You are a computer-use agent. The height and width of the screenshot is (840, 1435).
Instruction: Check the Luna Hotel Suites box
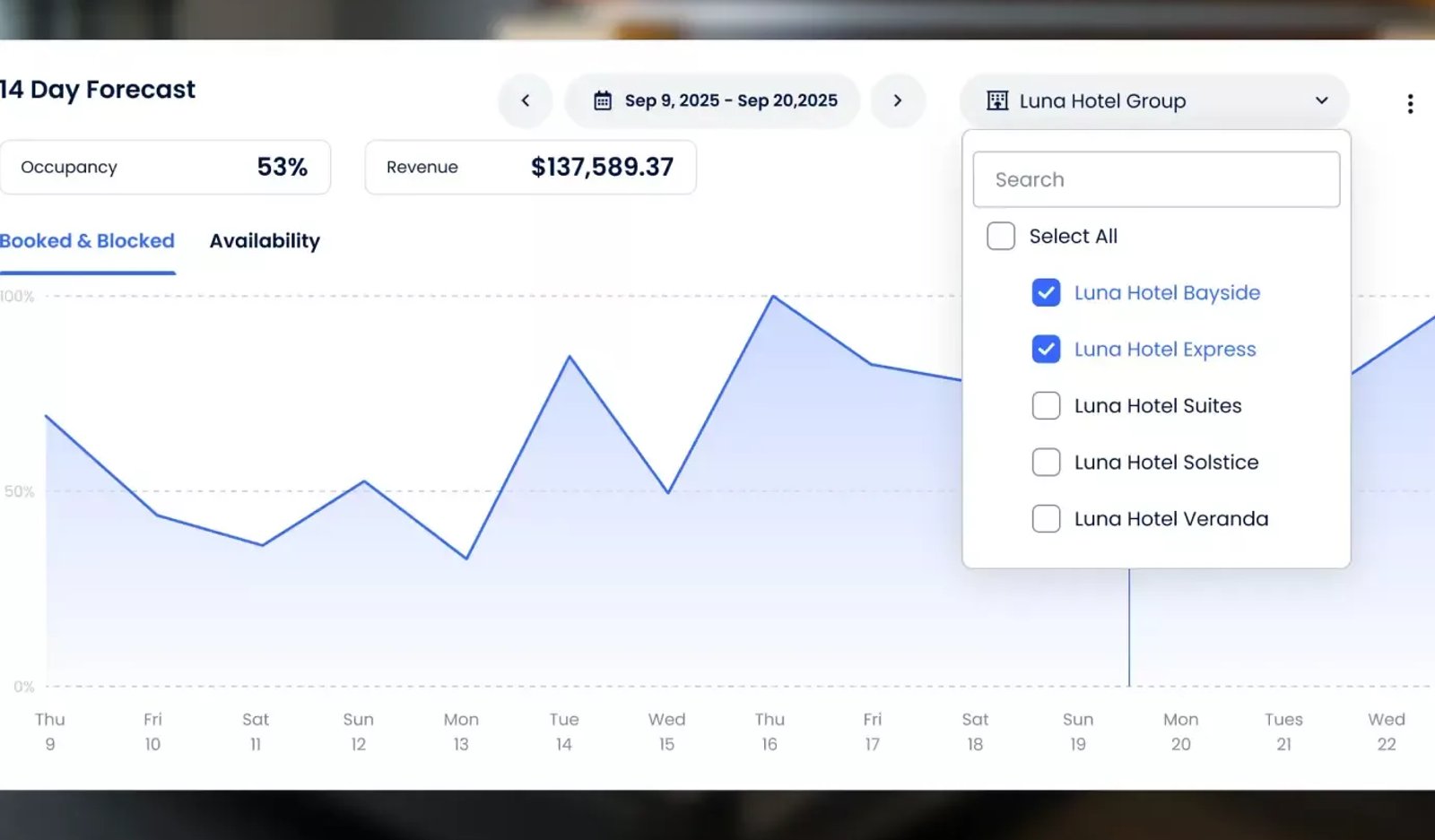pyautogui.click(x=1046, y=405)
